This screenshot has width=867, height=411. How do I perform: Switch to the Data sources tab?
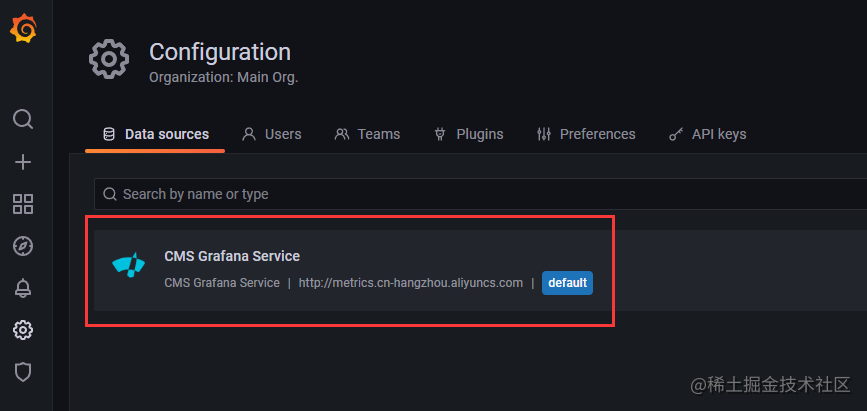point(156,134)
